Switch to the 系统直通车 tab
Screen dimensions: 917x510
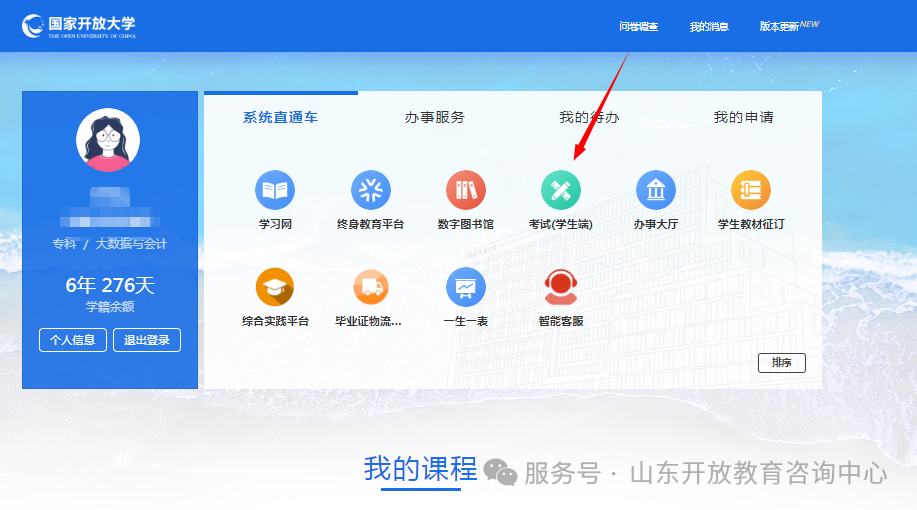click(x=280, y=118)
